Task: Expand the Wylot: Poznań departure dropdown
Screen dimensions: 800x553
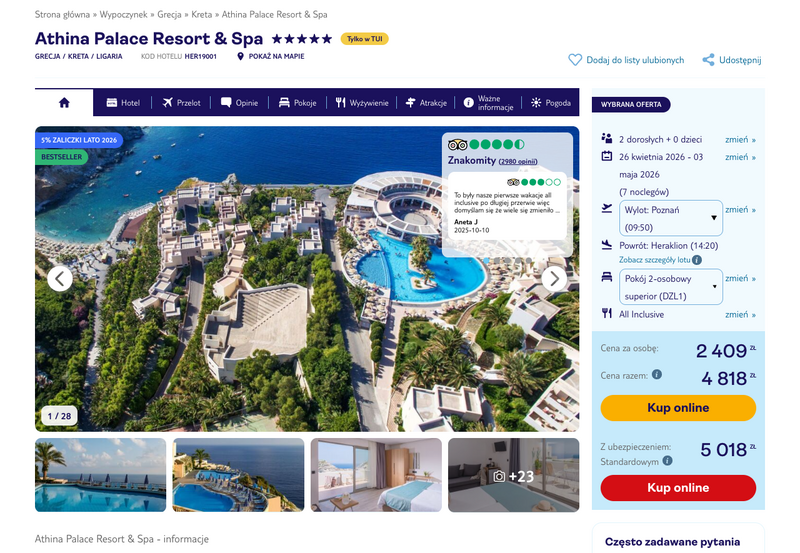Action: pos(670,218)
